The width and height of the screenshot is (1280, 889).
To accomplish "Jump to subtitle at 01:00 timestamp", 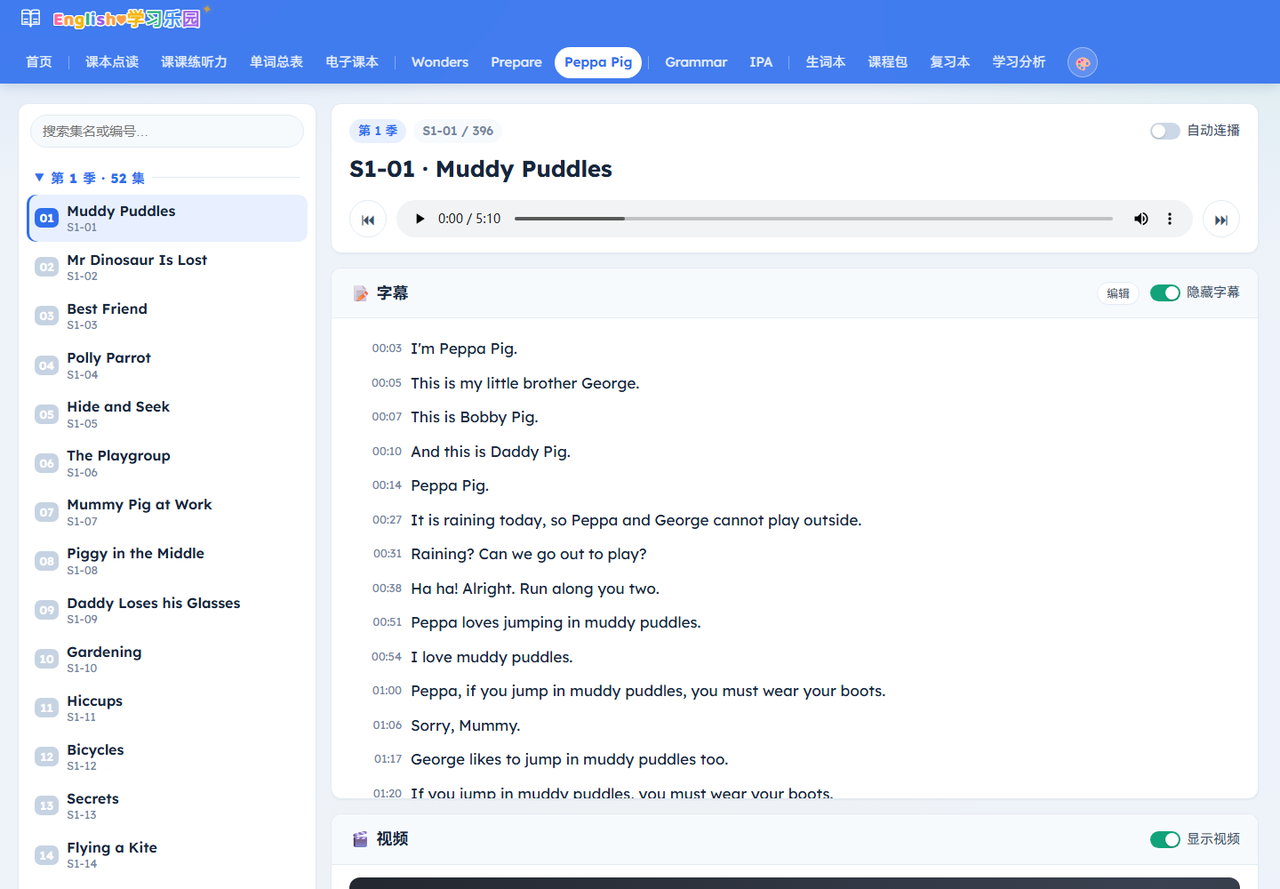I will (387, 691).
